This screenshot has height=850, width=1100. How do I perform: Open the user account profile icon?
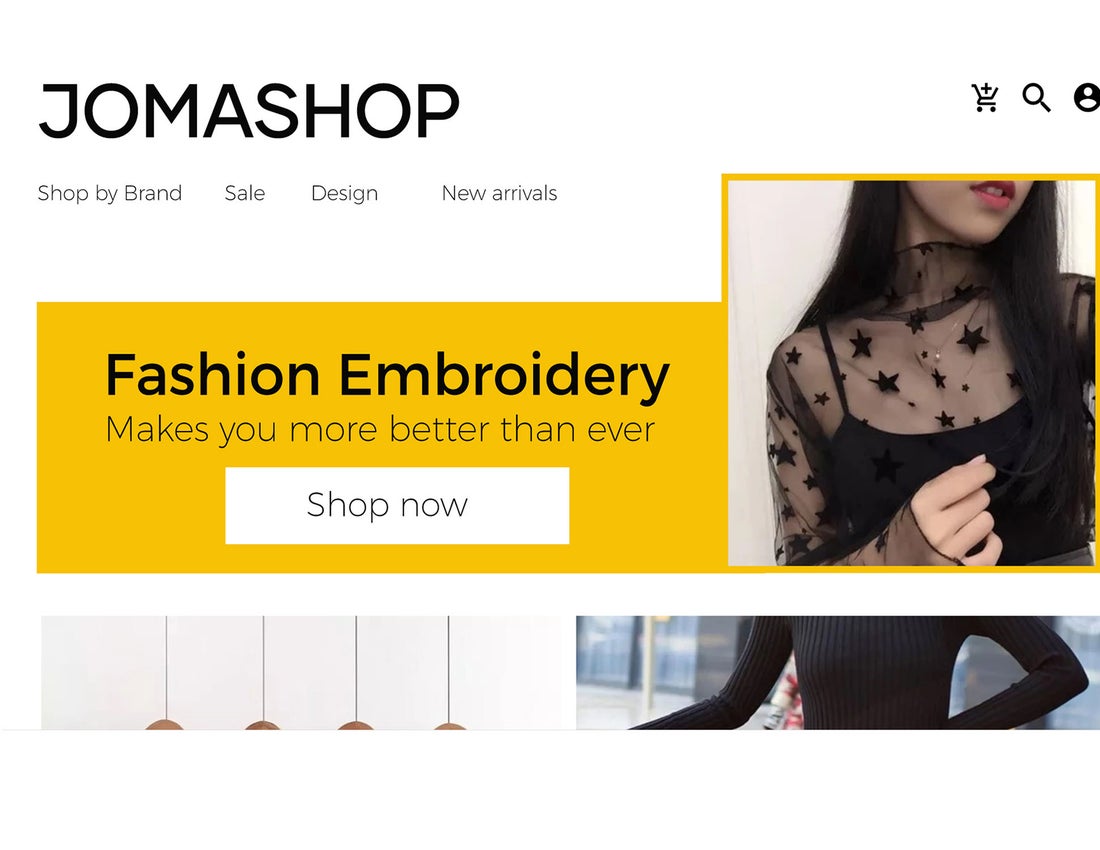[x=1087, y=97]
